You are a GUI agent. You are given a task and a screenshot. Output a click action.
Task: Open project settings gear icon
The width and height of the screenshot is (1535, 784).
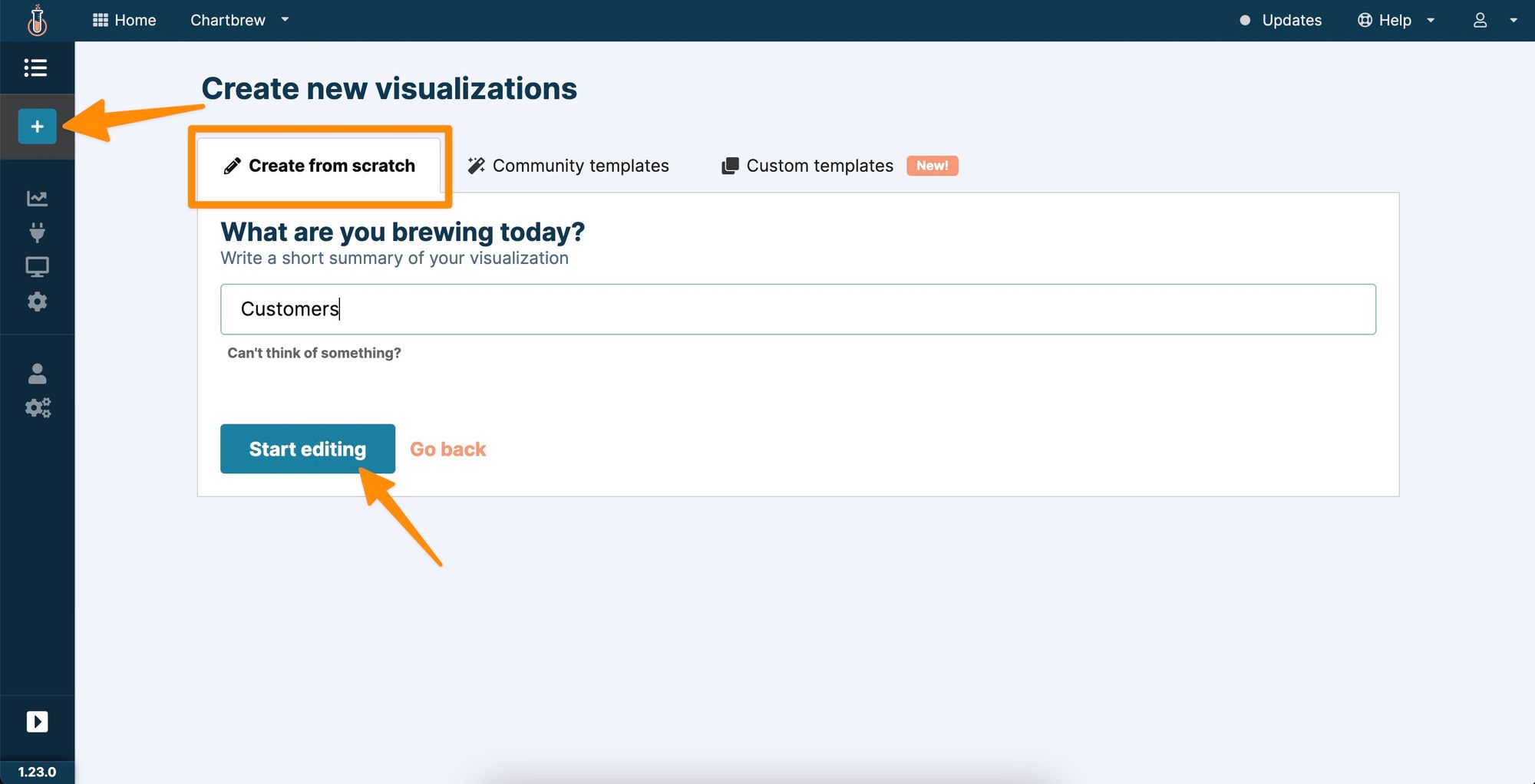coord(37,301)
